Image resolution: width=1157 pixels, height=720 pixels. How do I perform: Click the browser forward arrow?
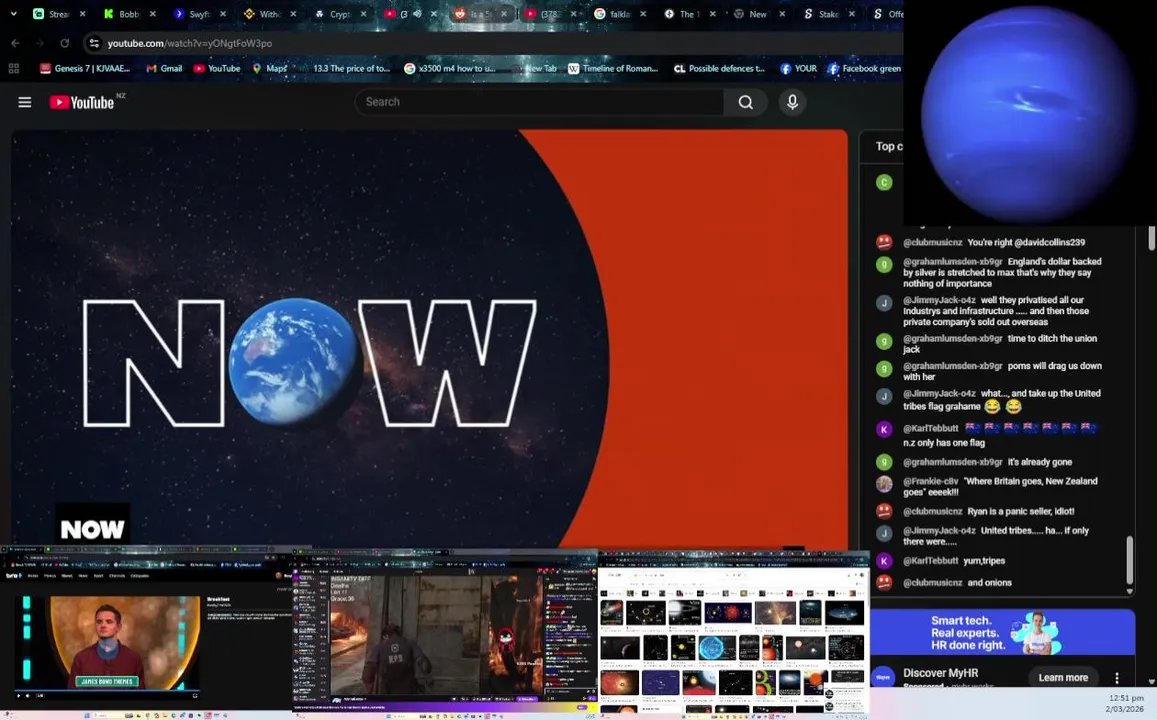click(x=40, y=44)
